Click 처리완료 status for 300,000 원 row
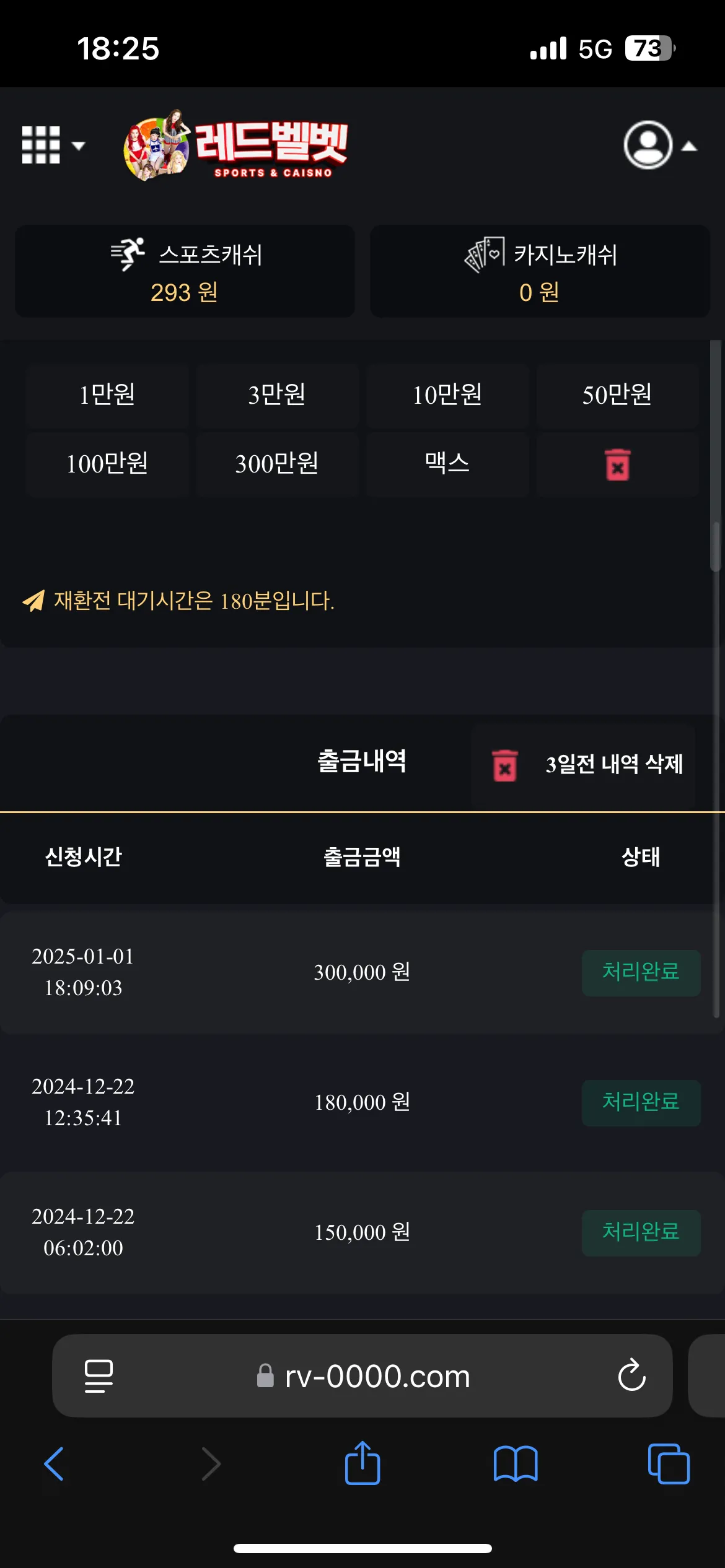Image resolution: width=725 pixels, height=1568 pixels. tap(641, 973)
